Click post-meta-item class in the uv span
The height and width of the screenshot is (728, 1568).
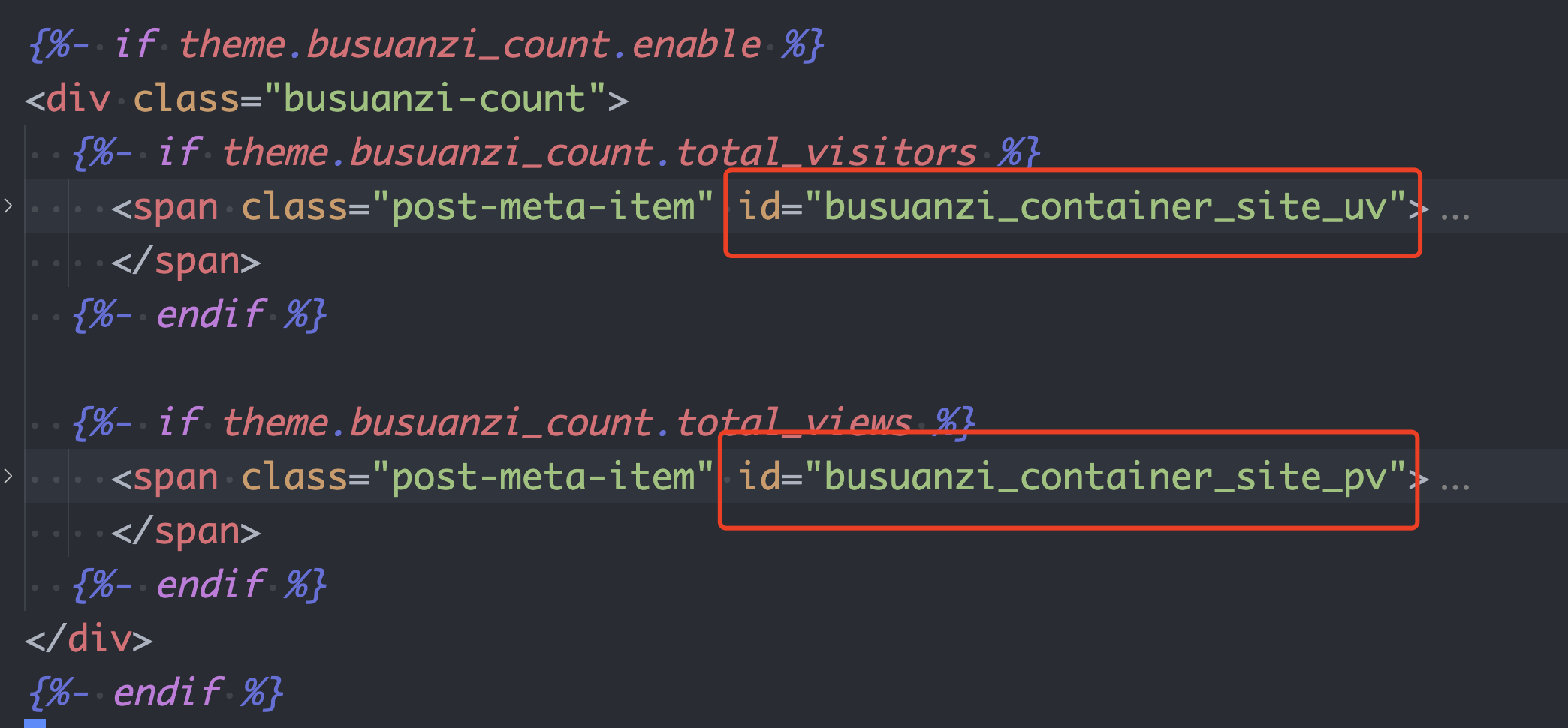pos(544,207)
